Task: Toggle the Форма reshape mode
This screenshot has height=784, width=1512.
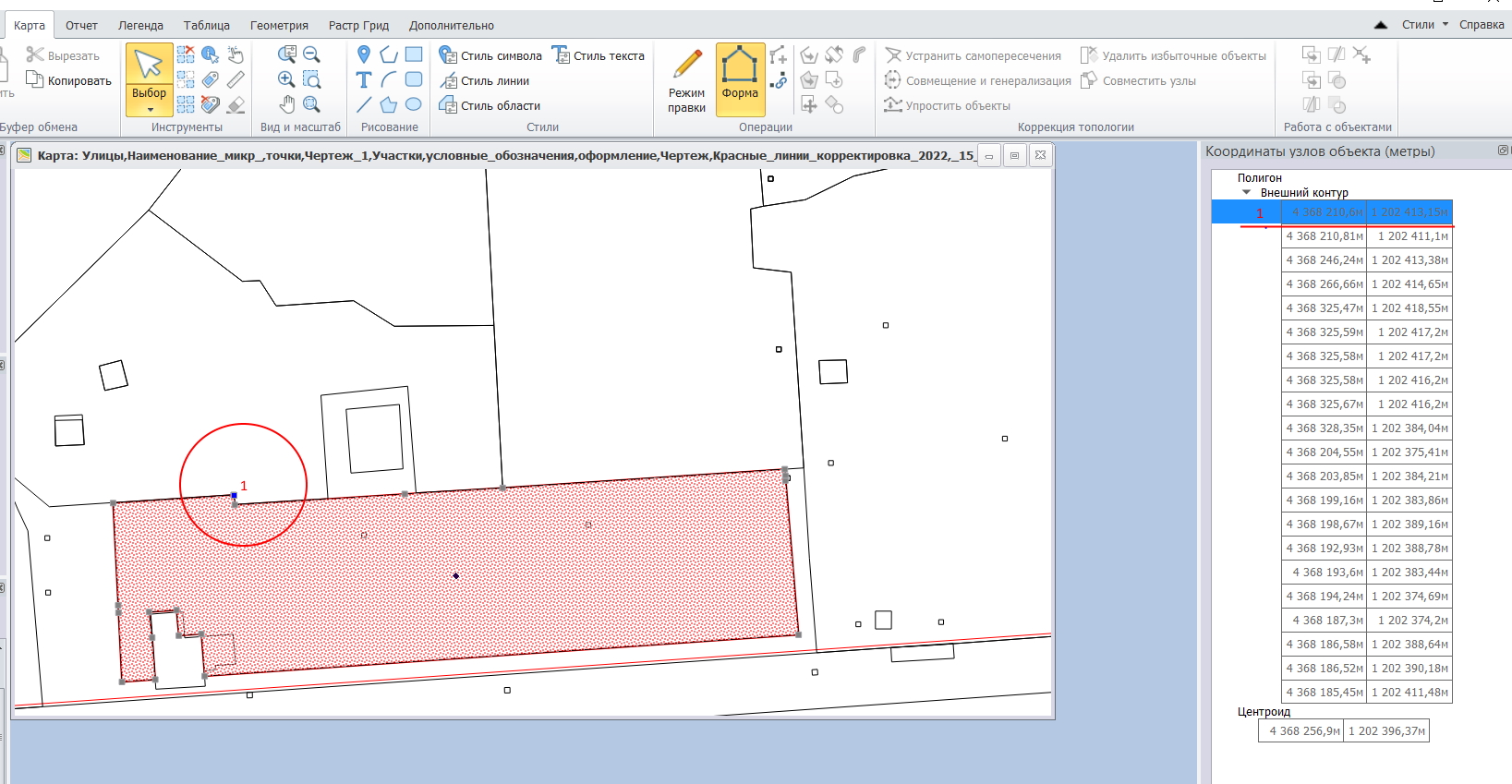Action: tap(740, 78)
